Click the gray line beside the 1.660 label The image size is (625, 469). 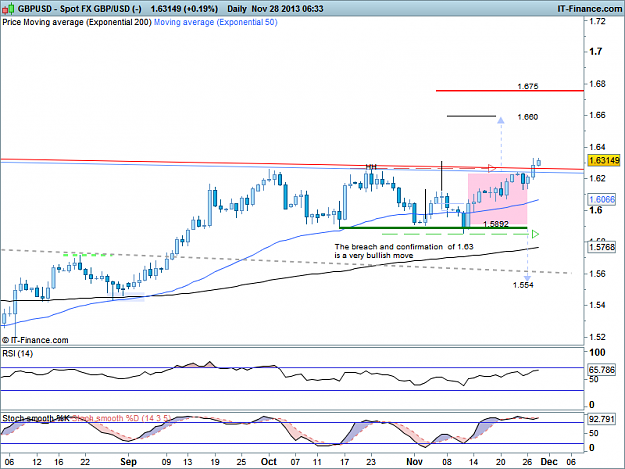tap(471, 116)
